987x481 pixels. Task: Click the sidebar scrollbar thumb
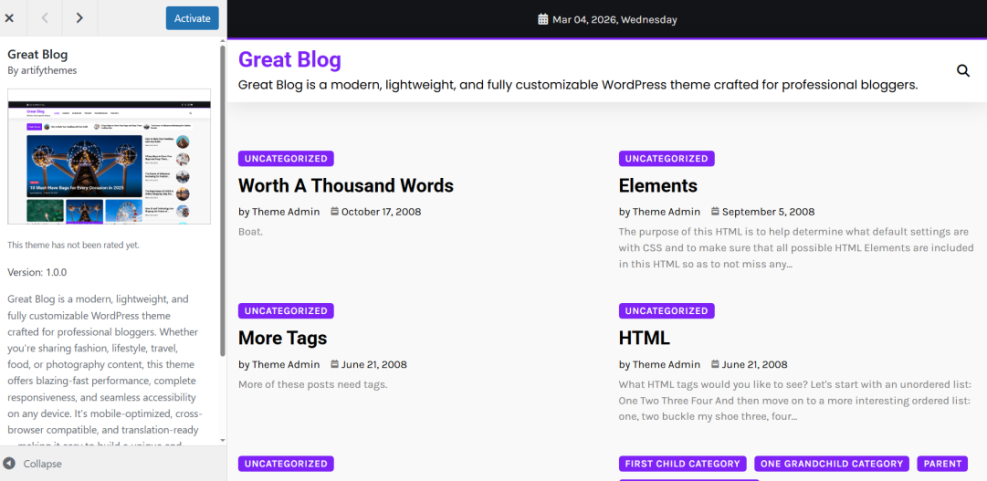click(x=222, y=200)
